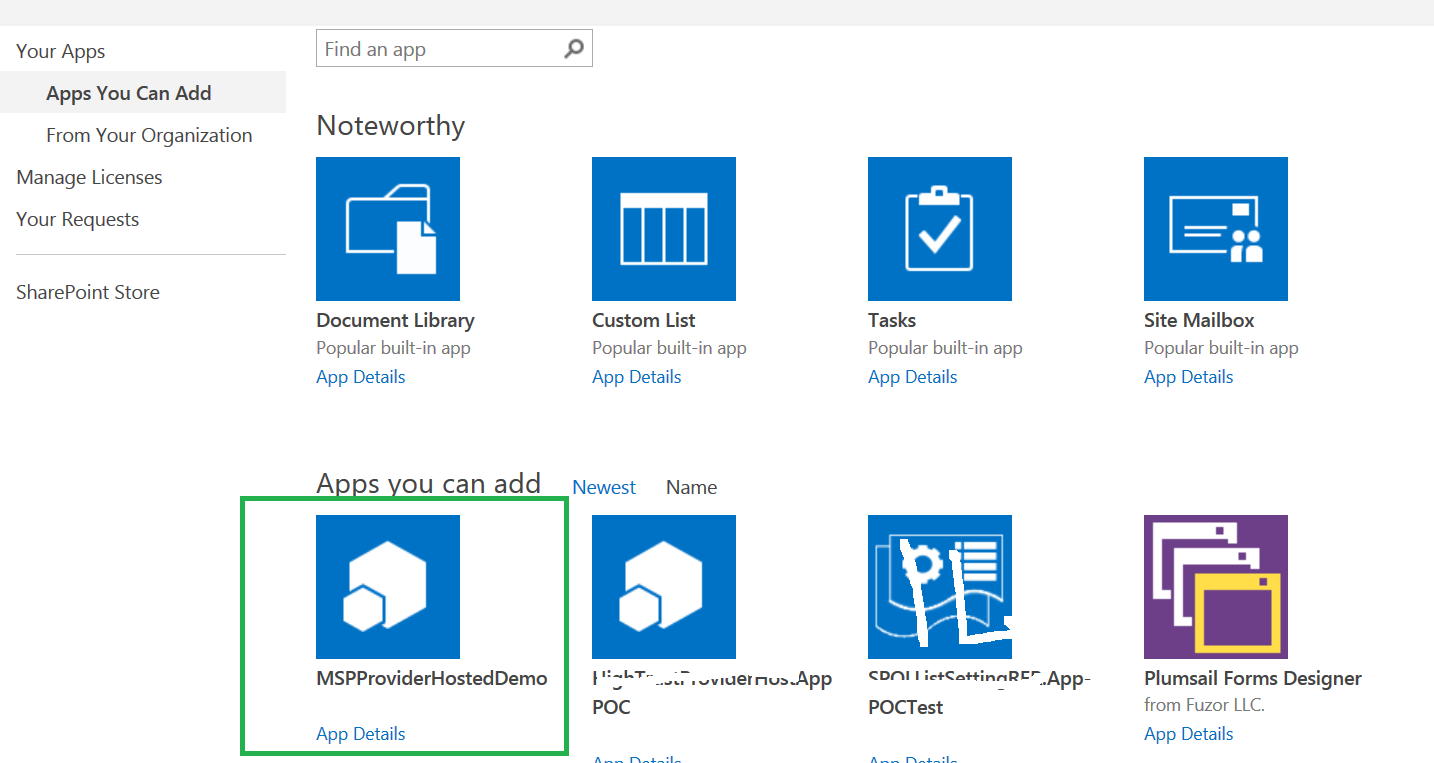Open the Document Library app icon
This screenshot has height=763, width=1434.
point(388,228)
